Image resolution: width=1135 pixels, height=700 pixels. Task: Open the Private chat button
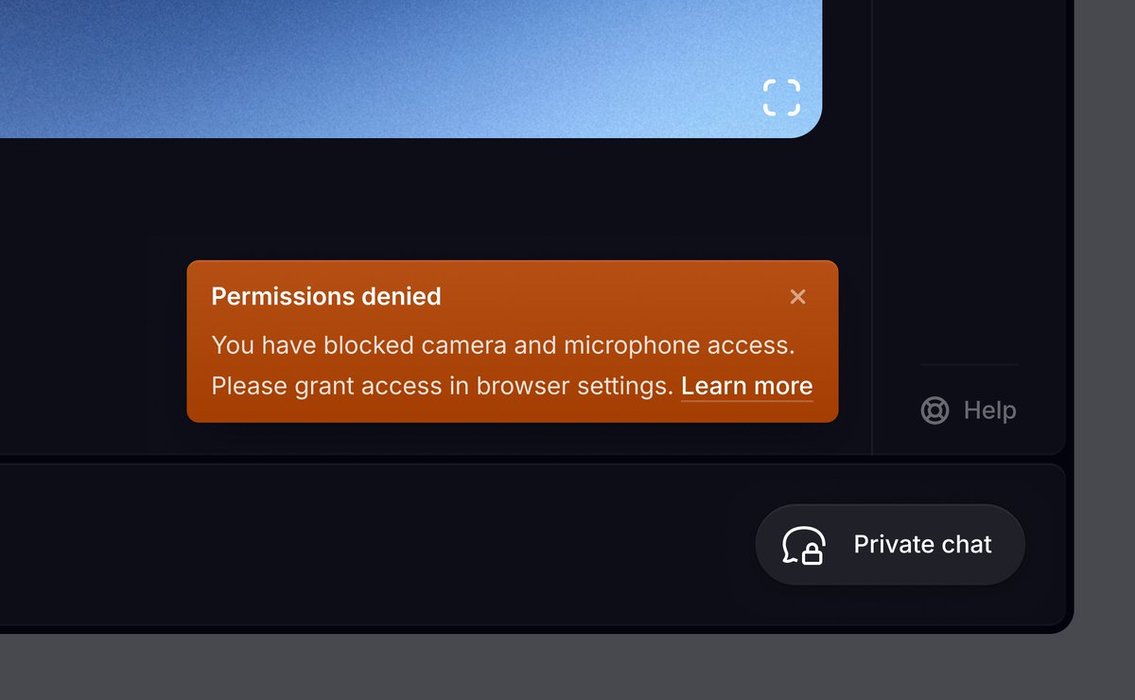(x=890, y=544)
